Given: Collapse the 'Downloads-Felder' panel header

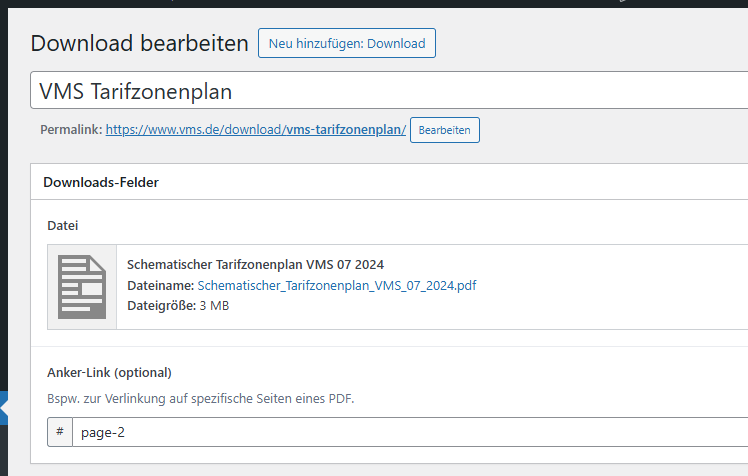Looking at the screenshot, I should [x=390, y=182].
